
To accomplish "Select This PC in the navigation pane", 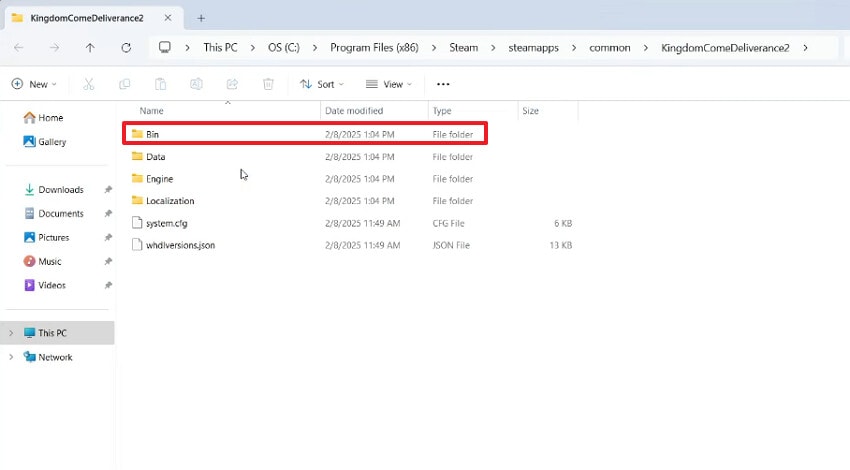I will coord(57,333).
